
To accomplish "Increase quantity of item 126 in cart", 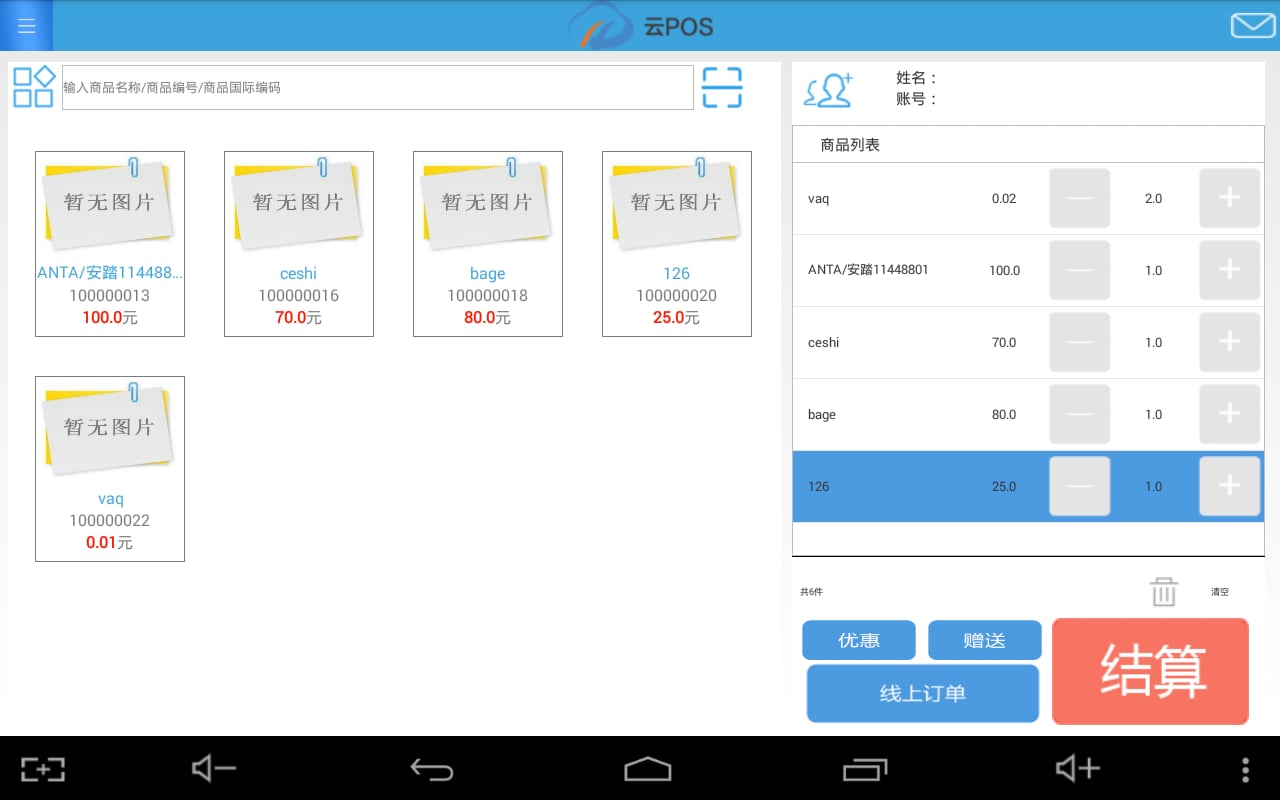I will point(1229,486).
